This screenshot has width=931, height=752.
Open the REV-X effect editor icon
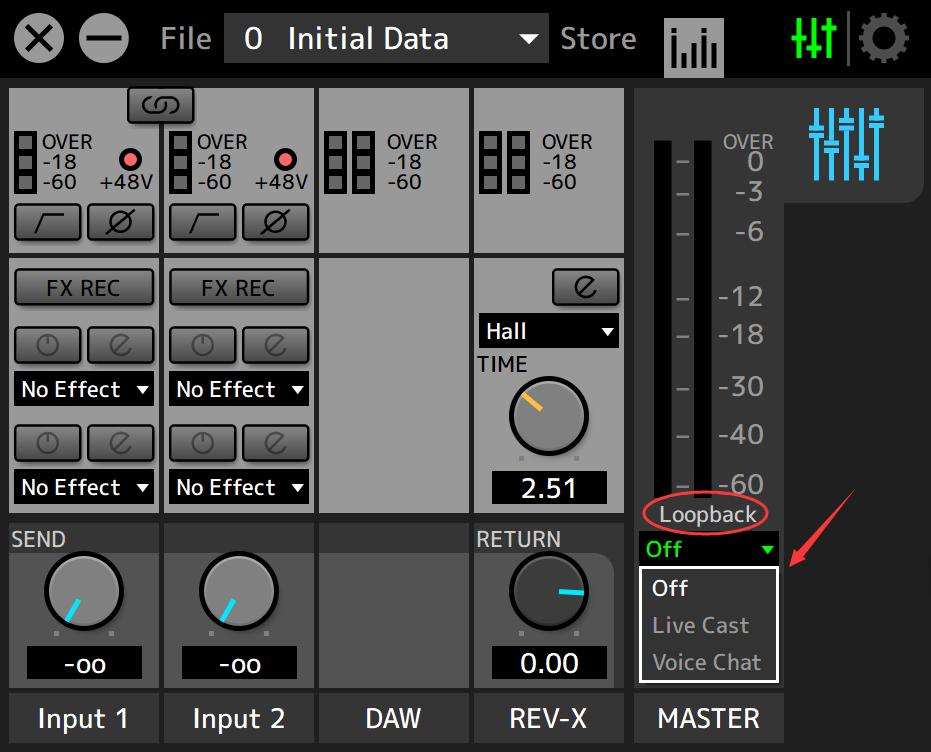[x=585, y=288]
